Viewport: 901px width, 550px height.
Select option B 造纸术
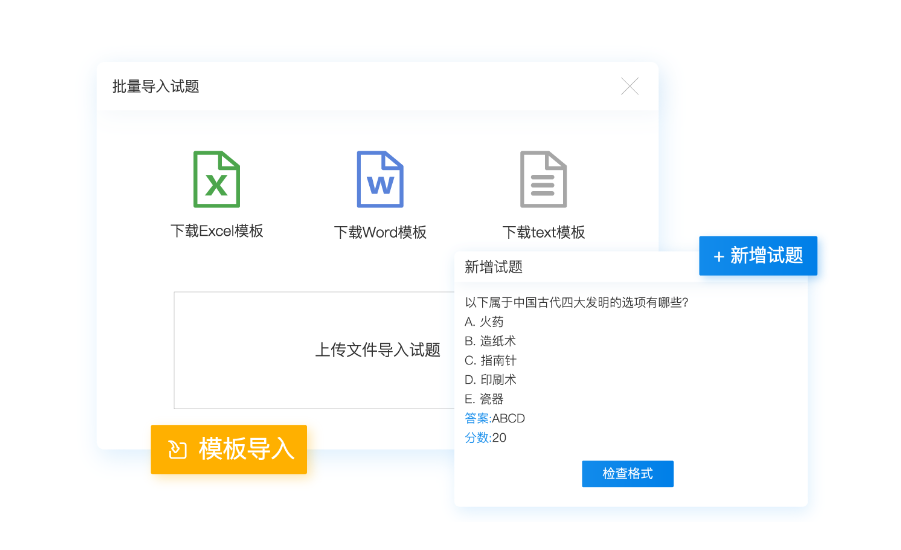tap(490, 341)
